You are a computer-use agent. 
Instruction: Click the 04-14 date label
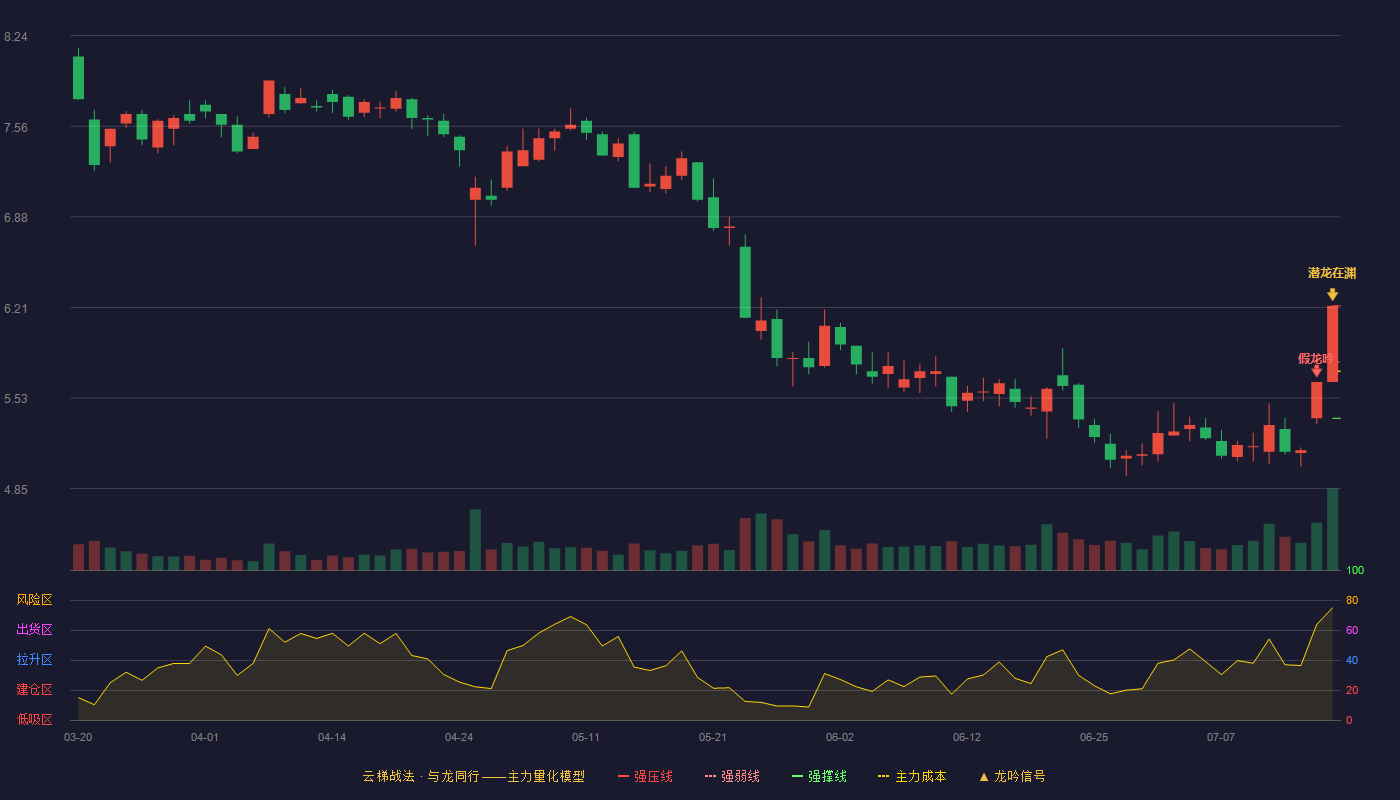(332, 737)
